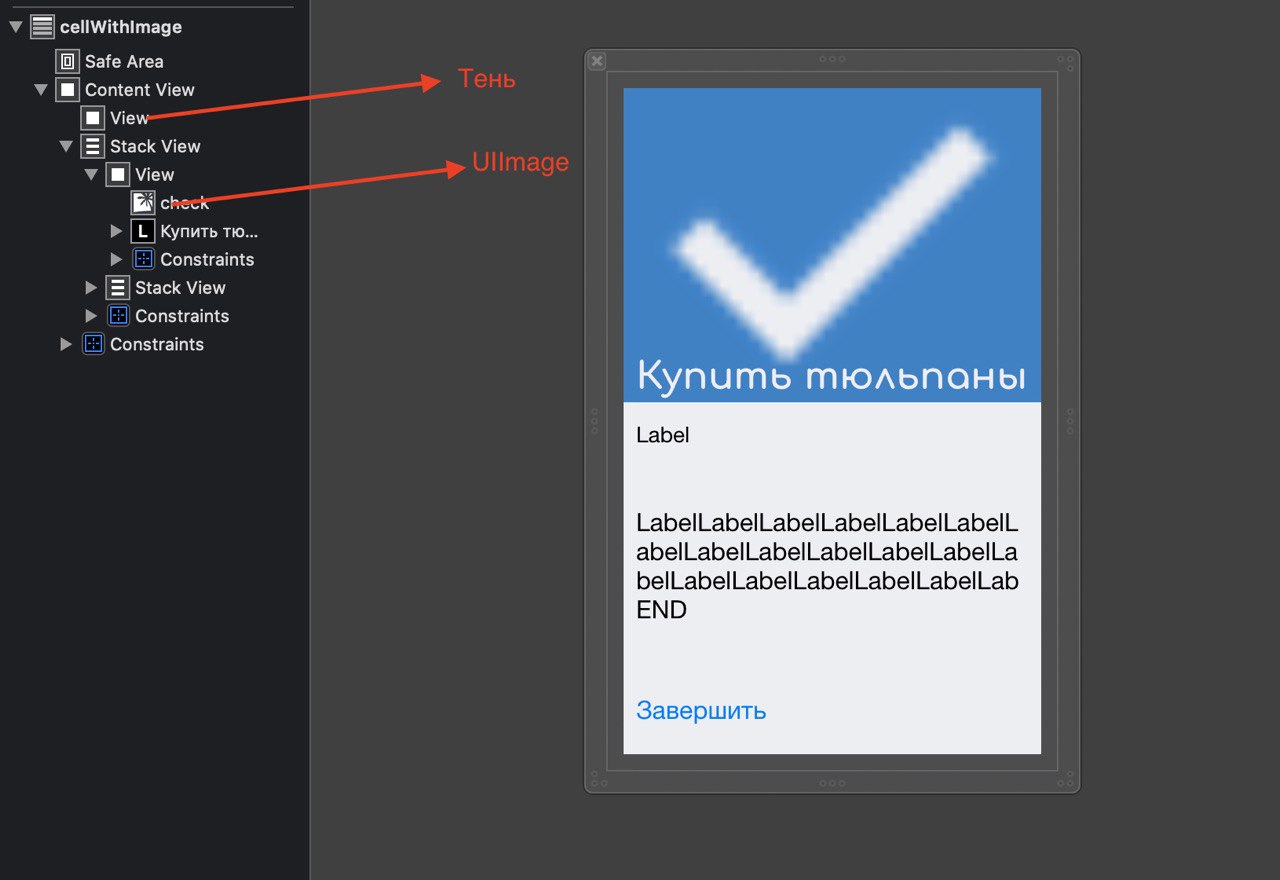Click the Завершить button in the cell
The width and height of the screenshot is (1280, 880).
(701, 711)
